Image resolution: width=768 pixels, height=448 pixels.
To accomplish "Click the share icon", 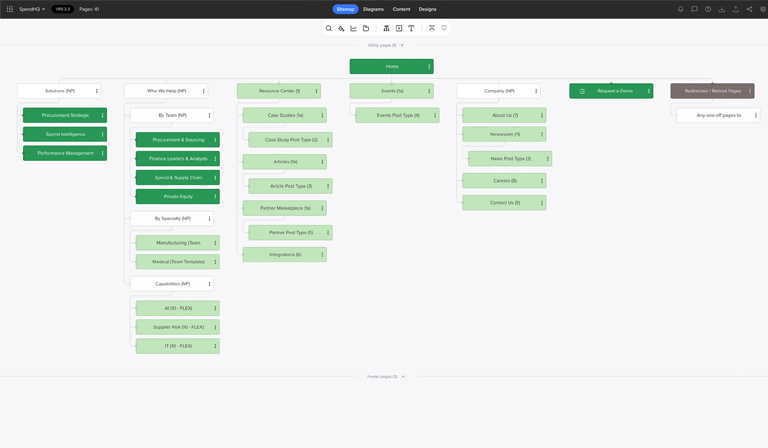I will (749, 9).
